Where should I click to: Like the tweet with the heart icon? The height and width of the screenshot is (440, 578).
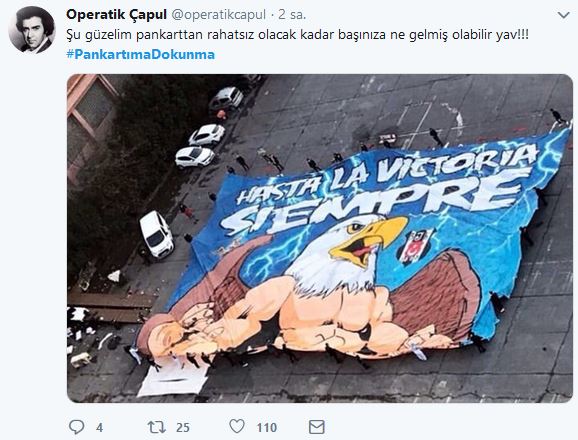click(x=237, y=426)
